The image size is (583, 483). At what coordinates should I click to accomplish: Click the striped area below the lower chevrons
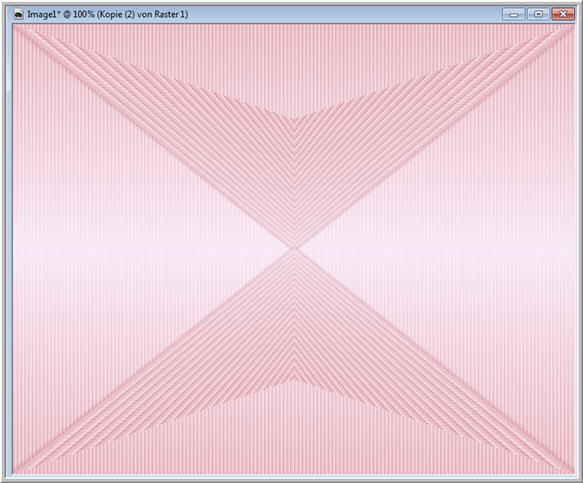coord(294,439)
